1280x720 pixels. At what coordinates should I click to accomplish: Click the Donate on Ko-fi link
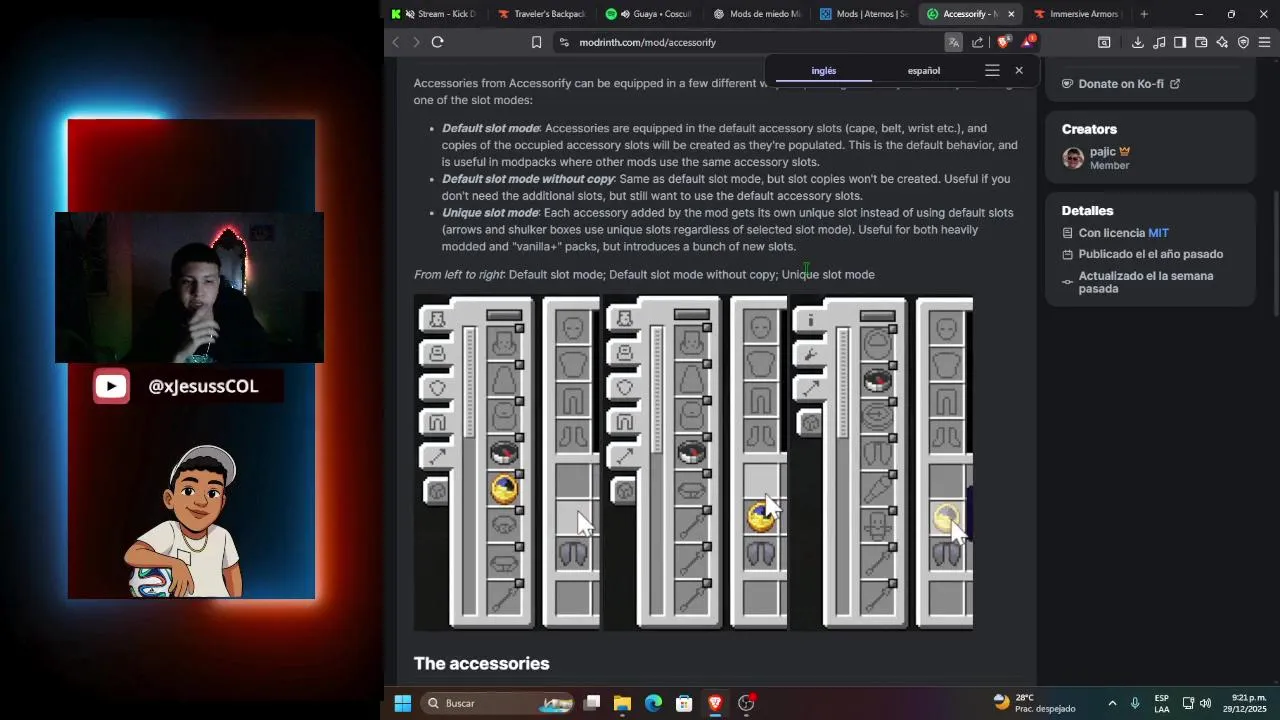coord(1121,84)
